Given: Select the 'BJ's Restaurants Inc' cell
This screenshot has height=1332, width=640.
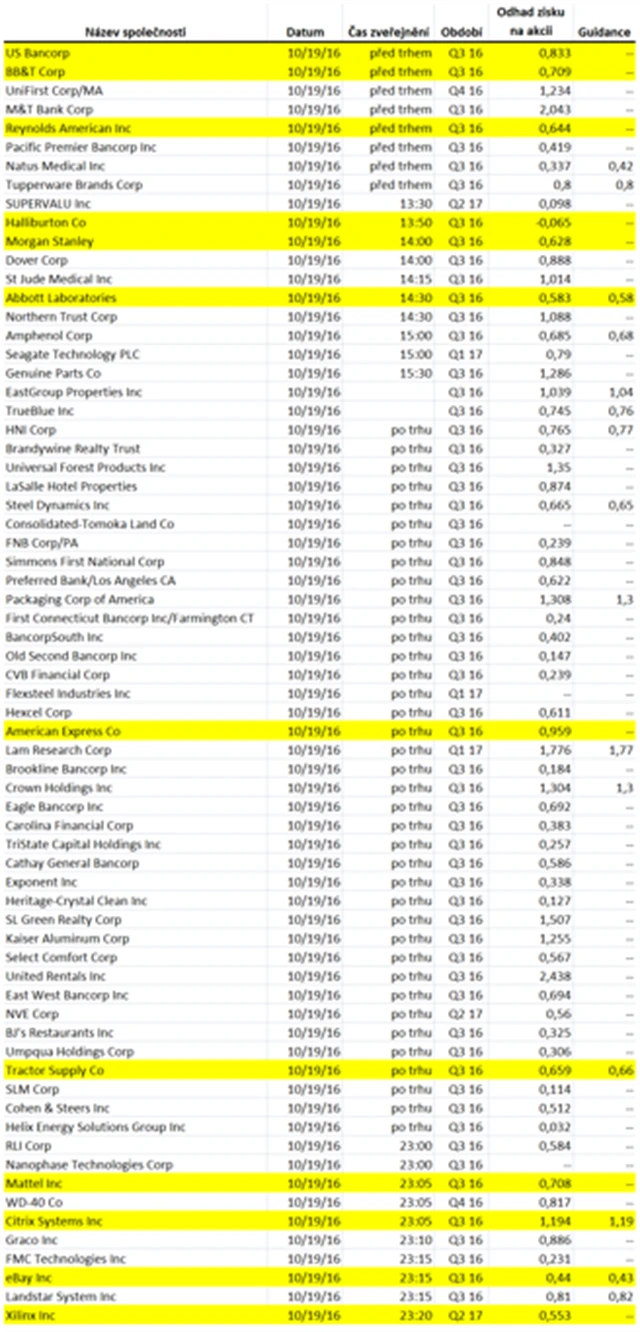Looking at the screenshot, I should point(134,1033).
